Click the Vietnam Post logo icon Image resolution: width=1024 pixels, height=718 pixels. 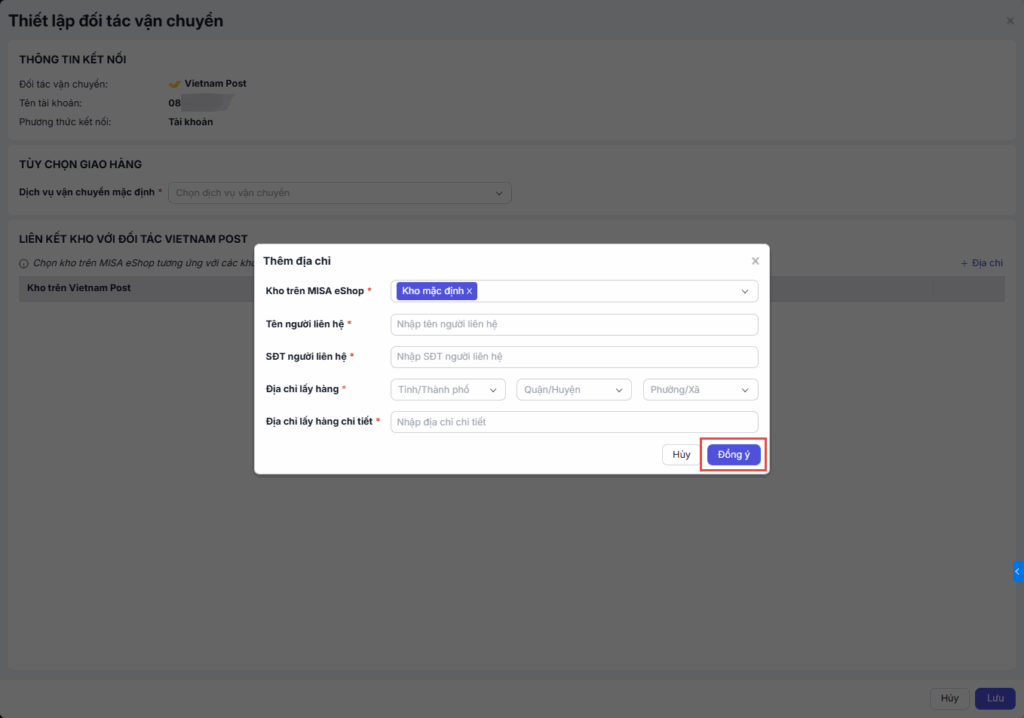point(174,84)
